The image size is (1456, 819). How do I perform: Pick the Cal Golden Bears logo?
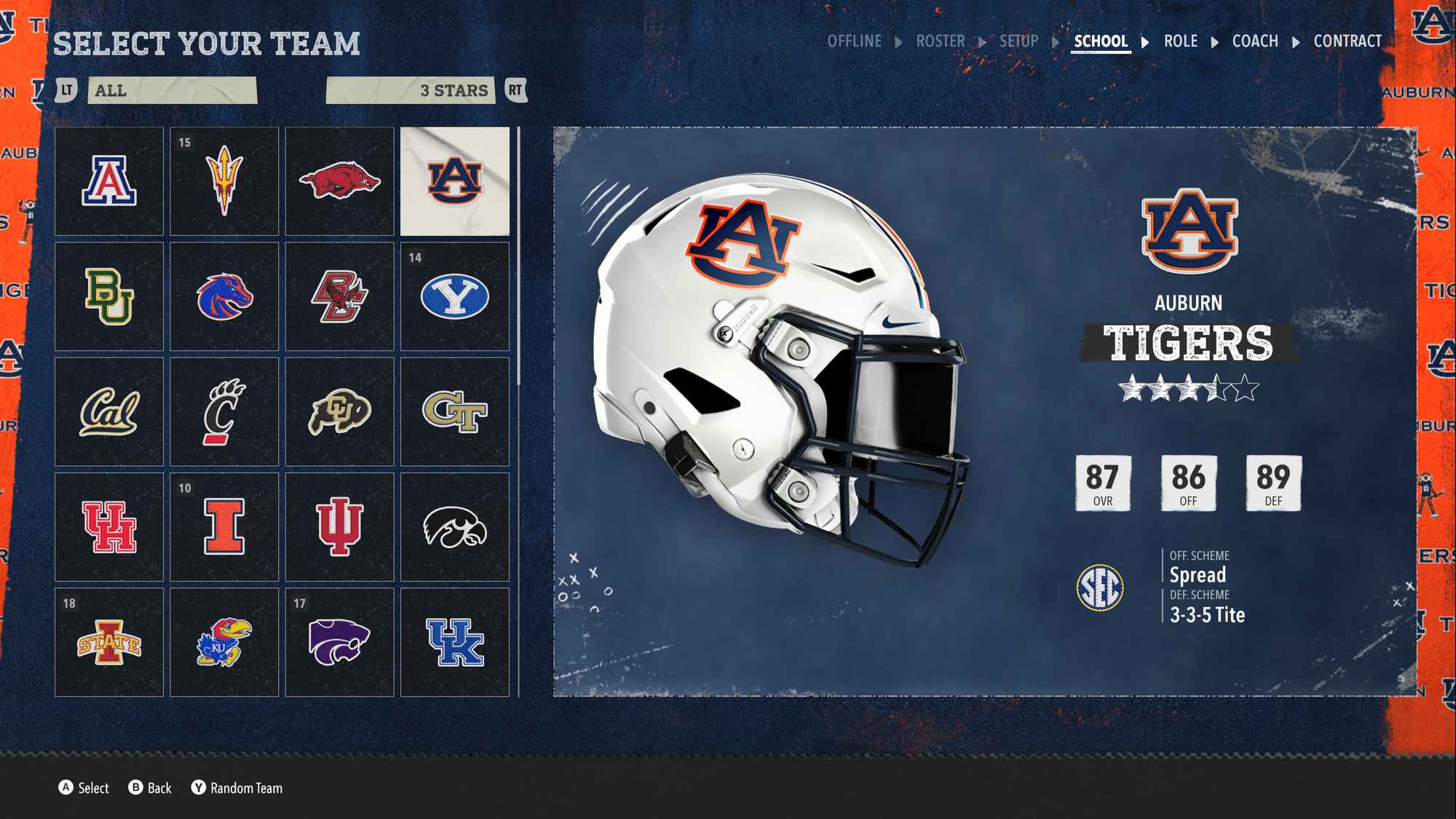[x=109, y=411]
